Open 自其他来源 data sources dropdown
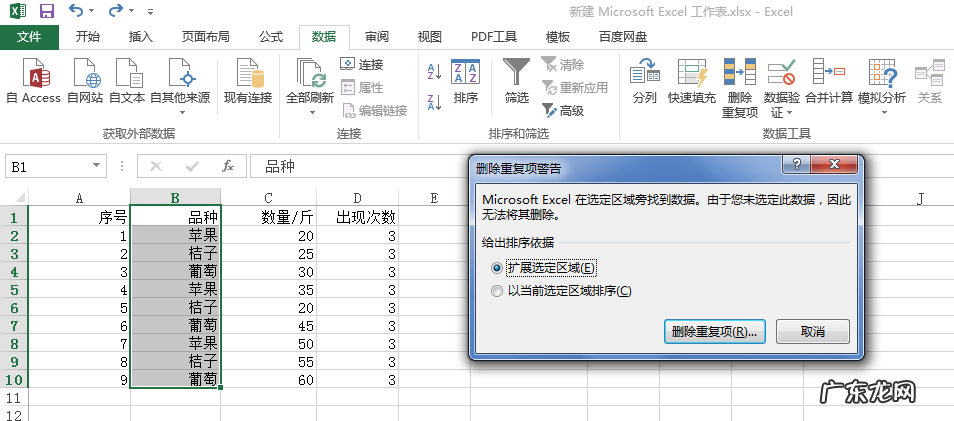The width and height of the screenshot is (954, 421). pos(180,86)
